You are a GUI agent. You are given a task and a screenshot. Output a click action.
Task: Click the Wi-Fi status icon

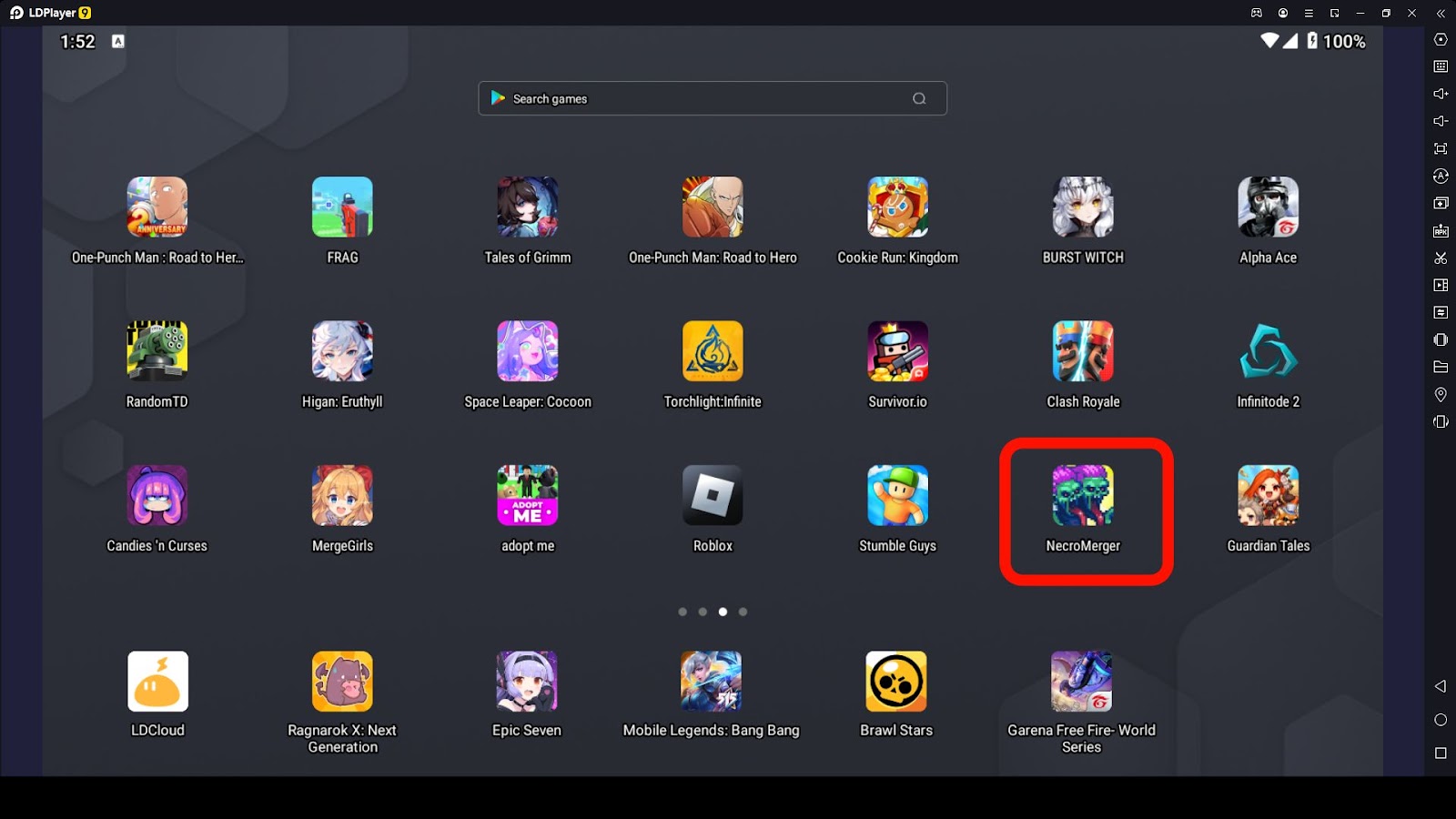pyautogui.click(x=1269, y=41)
